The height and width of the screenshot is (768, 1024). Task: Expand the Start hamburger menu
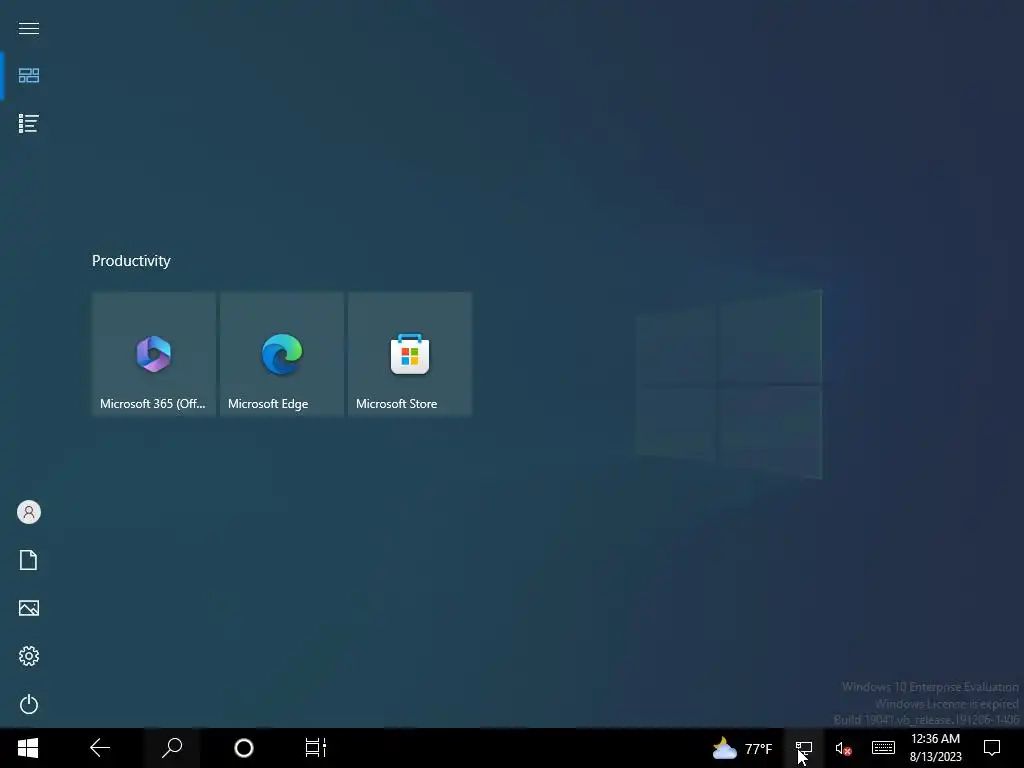pos(29,28)
